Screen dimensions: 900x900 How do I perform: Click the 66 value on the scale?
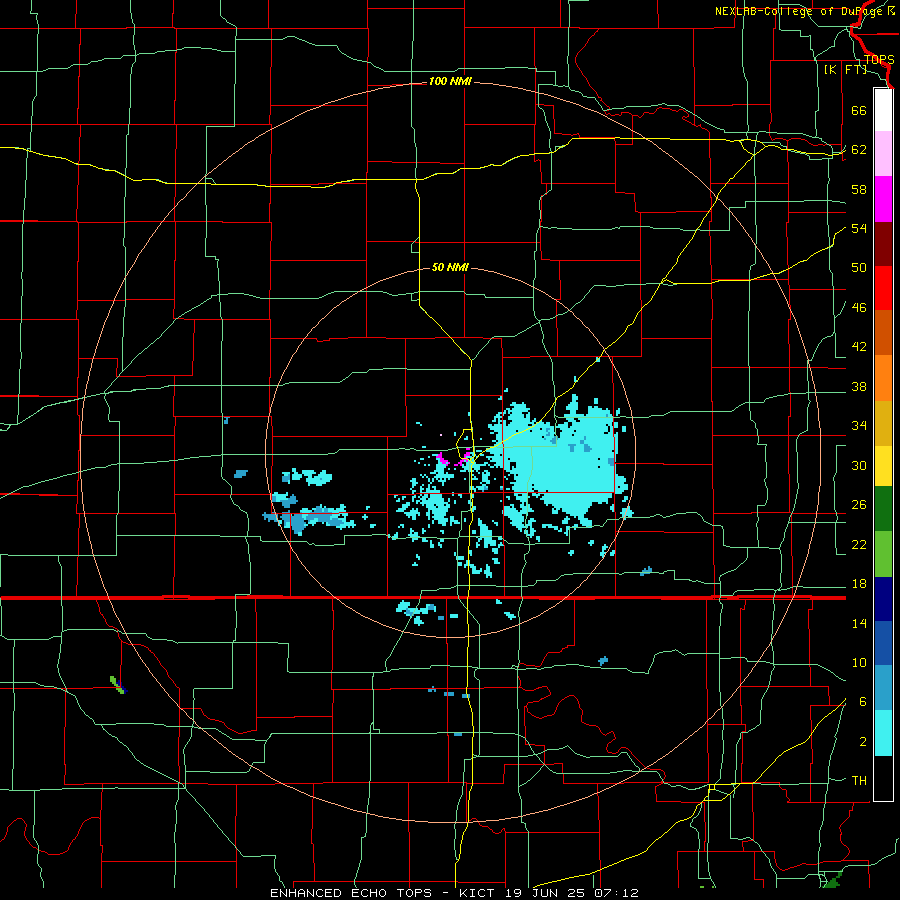tap(859, 110)
